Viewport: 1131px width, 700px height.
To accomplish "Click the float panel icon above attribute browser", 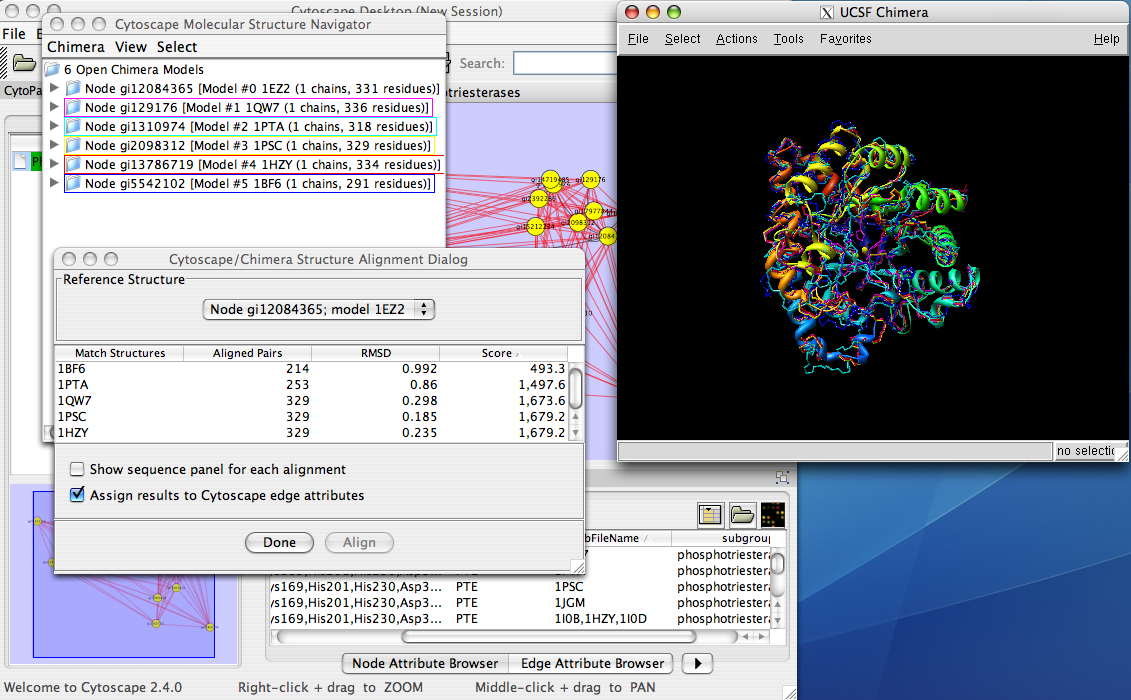I will (x=782, y=477).
